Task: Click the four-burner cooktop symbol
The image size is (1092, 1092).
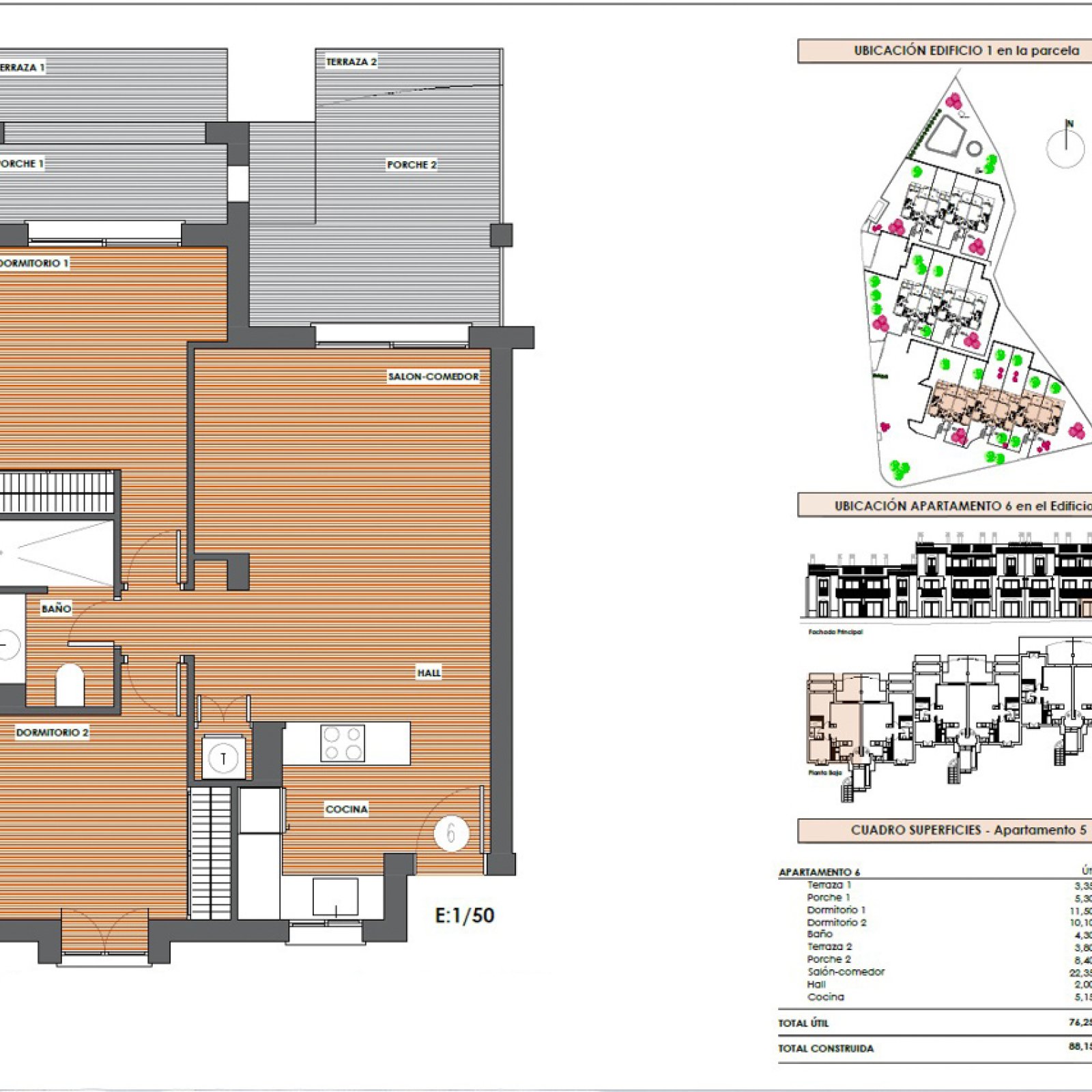Action: tap(343, 743)
